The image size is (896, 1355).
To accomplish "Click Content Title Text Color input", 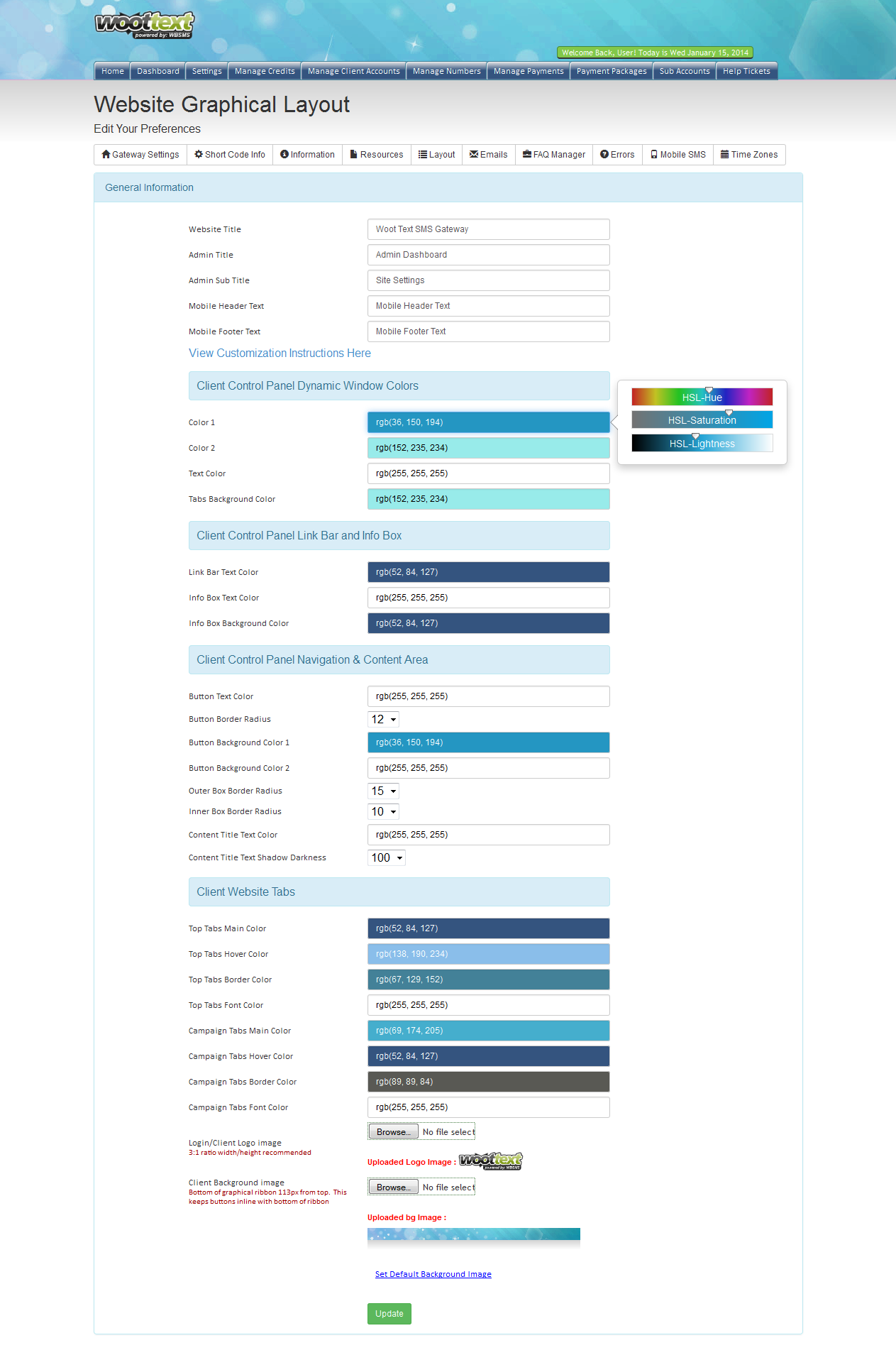I will 489,835.
